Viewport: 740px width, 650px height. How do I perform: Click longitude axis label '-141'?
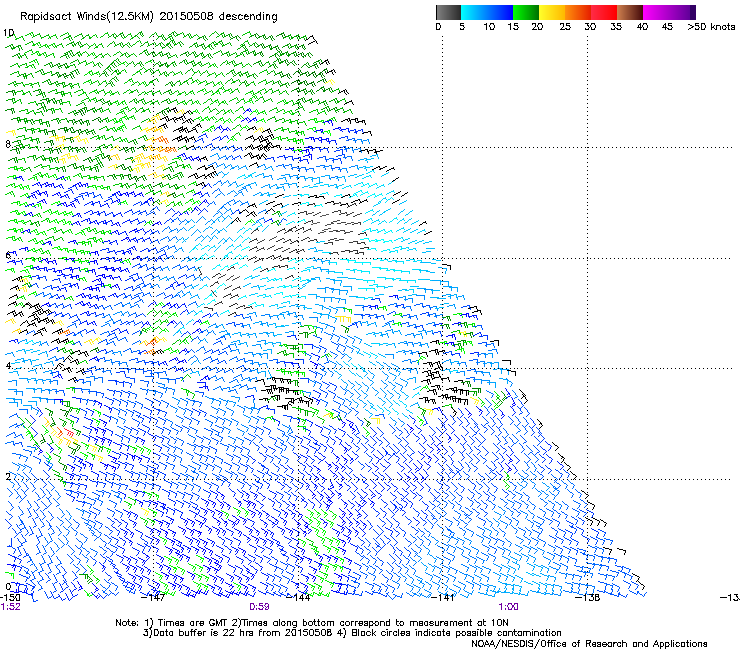point(443,597)
